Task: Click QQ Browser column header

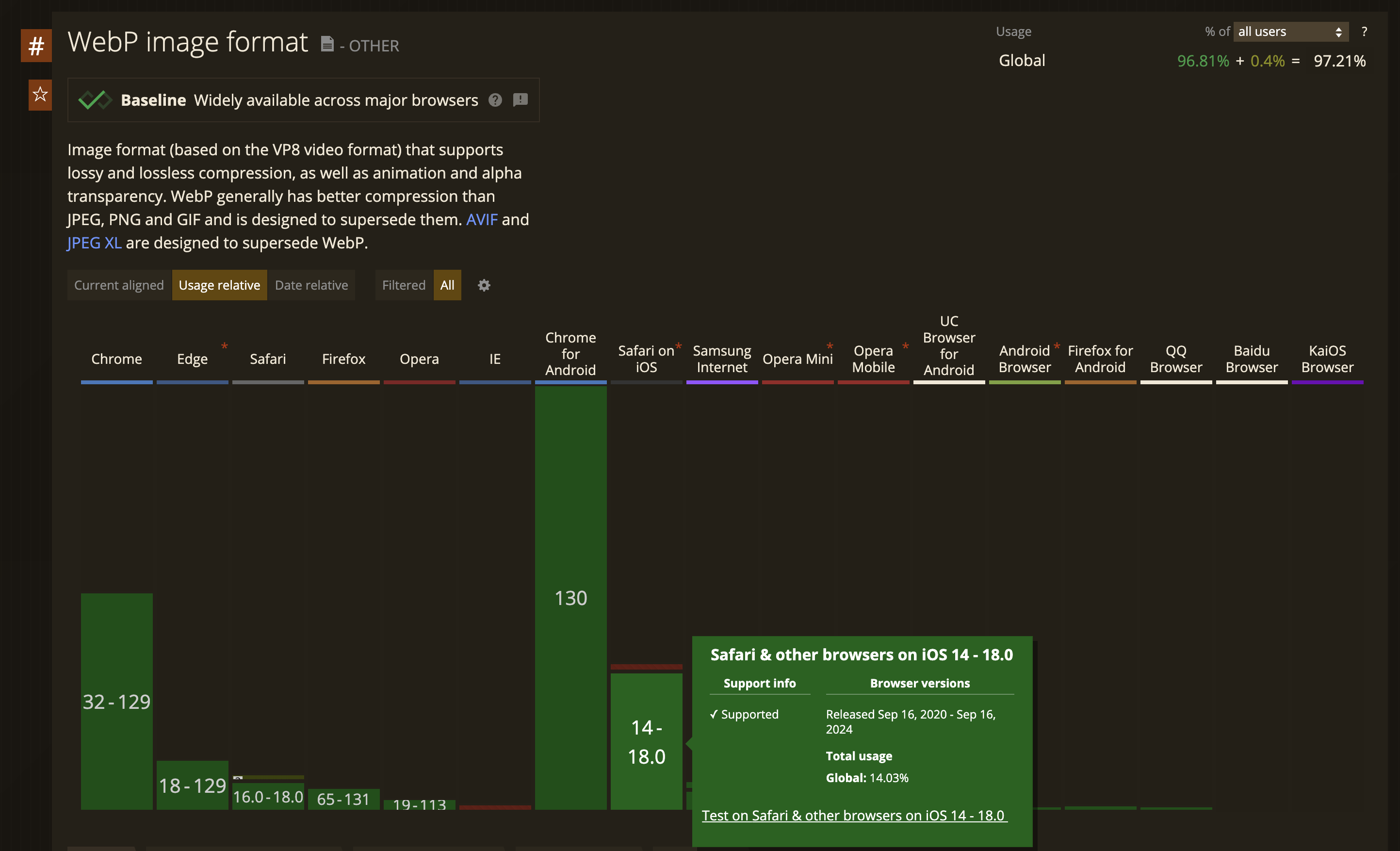Action: 1175,359
